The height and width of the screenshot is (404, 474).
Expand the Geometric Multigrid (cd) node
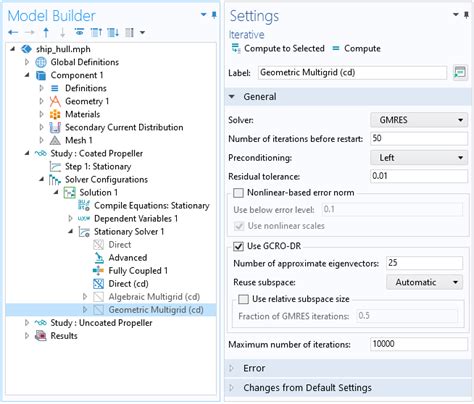click(x=85, y=310)
